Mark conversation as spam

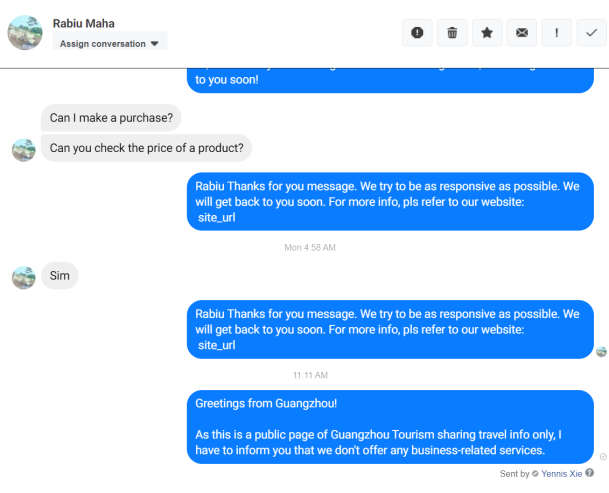point(417,33)
